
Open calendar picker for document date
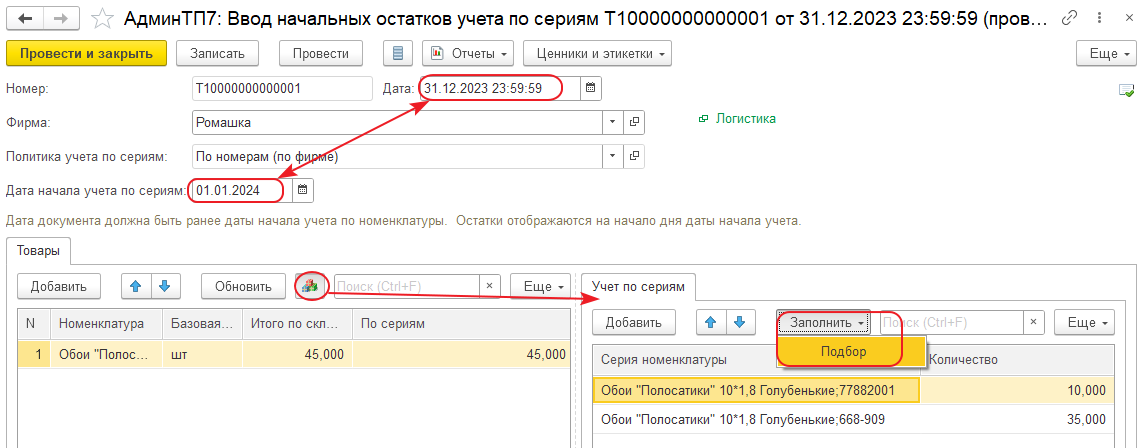tap(590, 88)
